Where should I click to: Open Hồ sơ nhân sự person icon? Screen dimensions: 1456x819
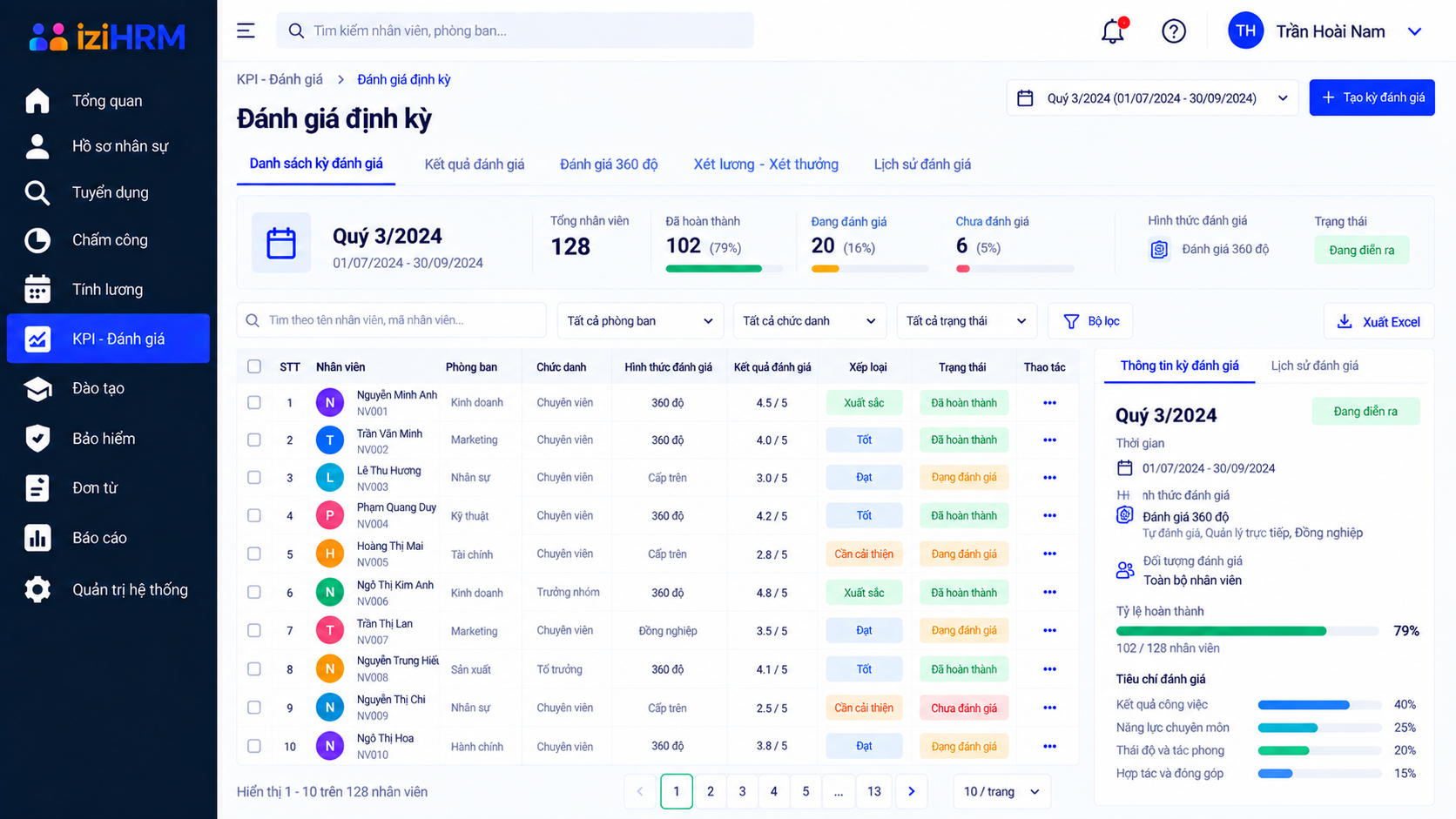[37, 146]
